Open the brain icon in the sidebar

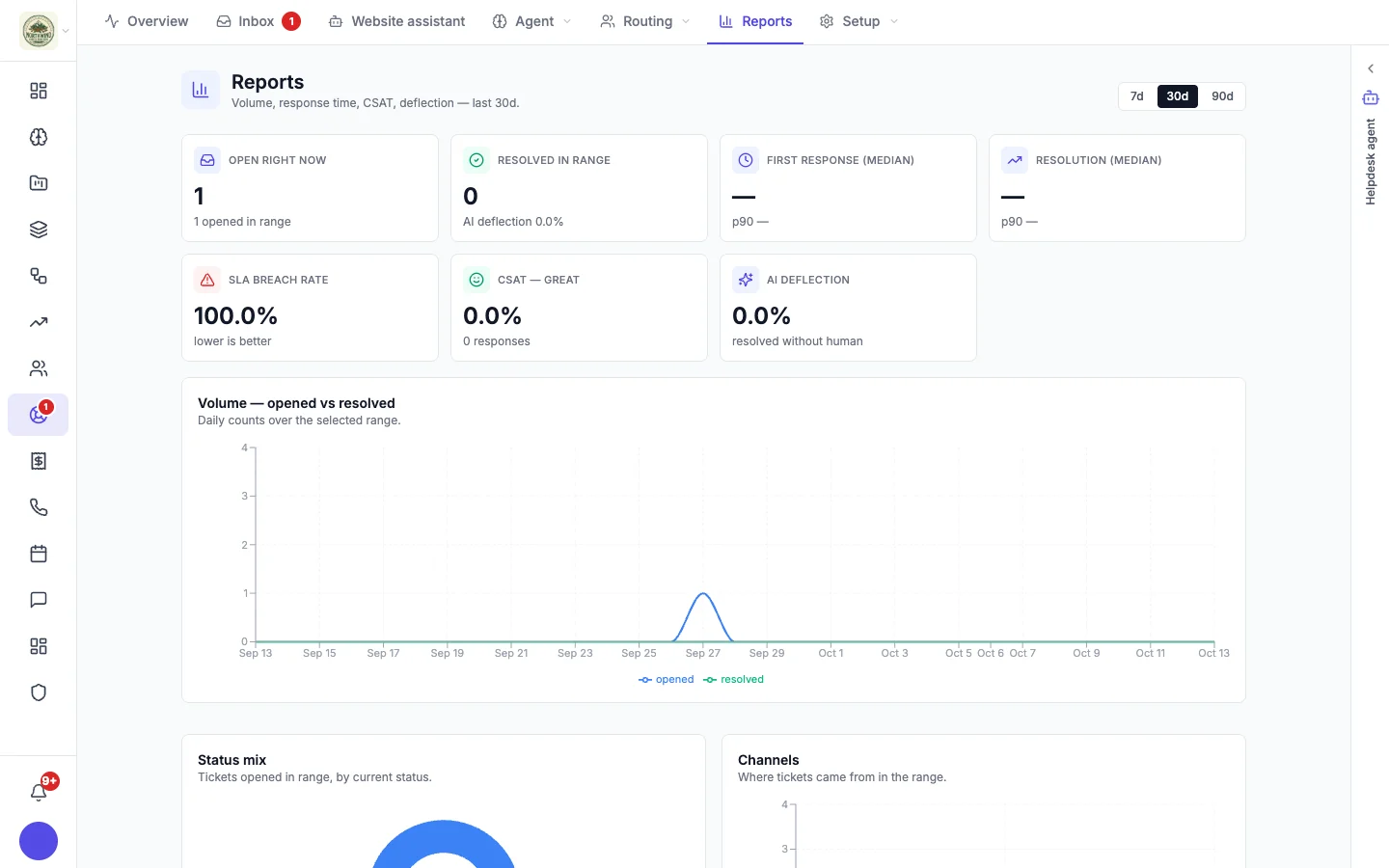39,137
